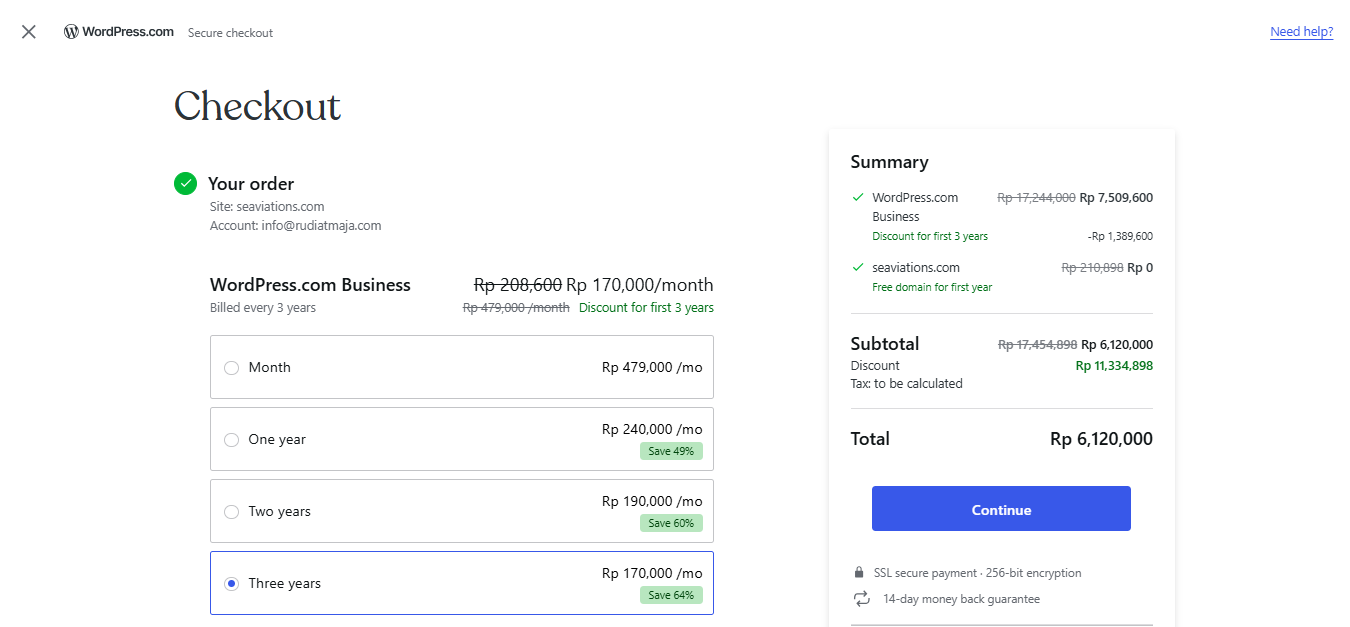
Task: Click 'Tax: to be calculated' text
Action: 906,384
